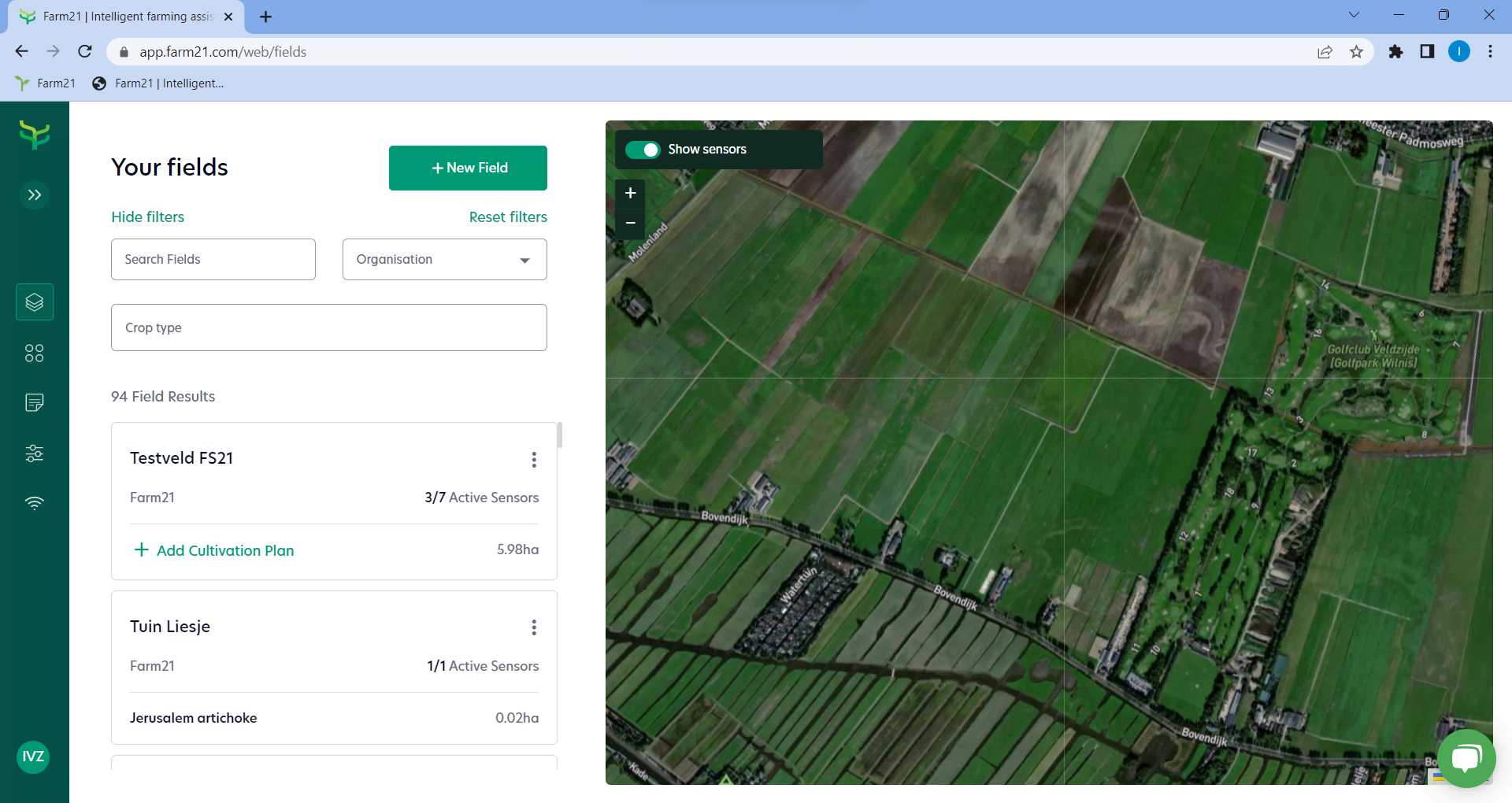Toggle off the Show sensors switch

[x=643, y=150]
